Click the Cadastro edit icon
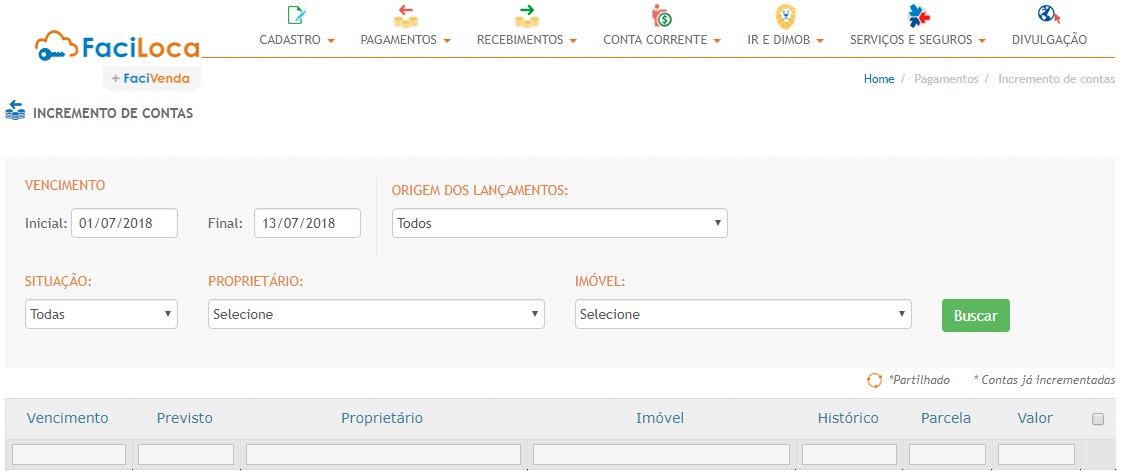This screenshot has width=1121, height=471. [x=296, y=15]
